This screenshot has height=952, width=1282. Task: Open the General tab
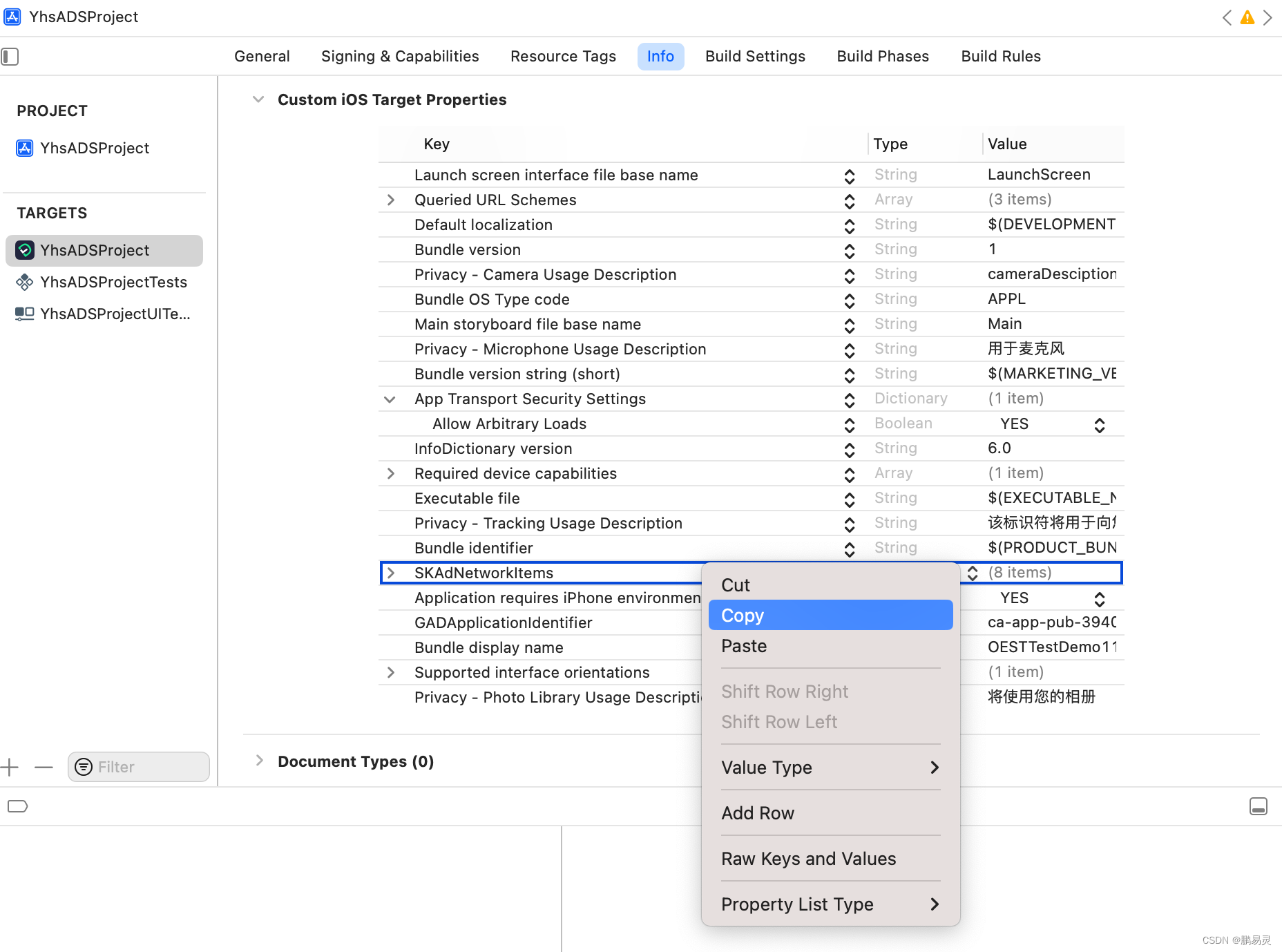pos(262,56)
